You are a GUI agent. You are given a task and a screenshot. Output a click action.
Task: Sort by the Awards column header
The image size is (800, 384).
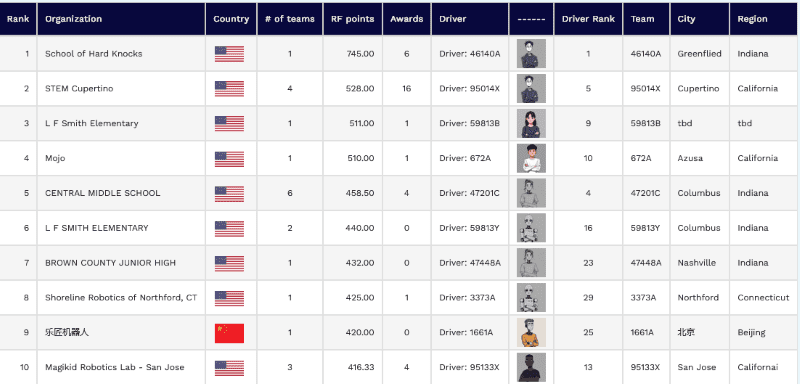407,19
